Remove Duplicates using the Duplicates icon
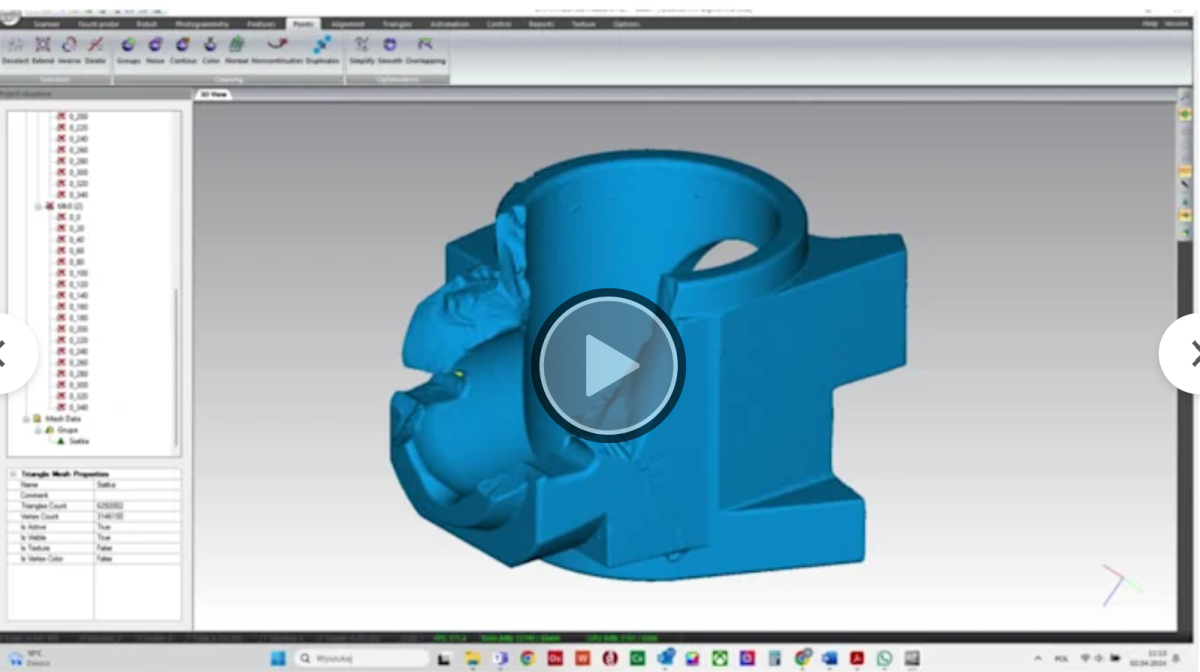Viewport: 1200px width, 672px height. (x=322, y=44)
